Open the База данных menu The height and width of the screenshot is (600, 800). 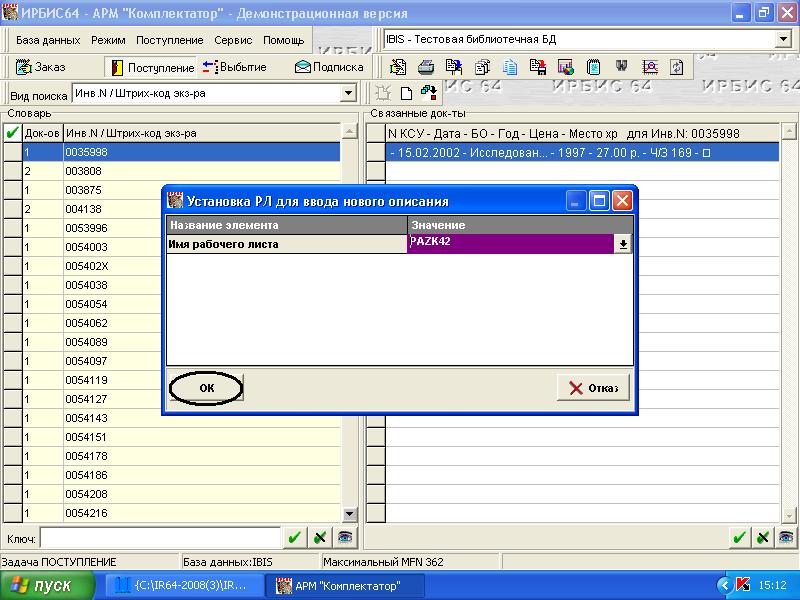(x=48, y=40)
